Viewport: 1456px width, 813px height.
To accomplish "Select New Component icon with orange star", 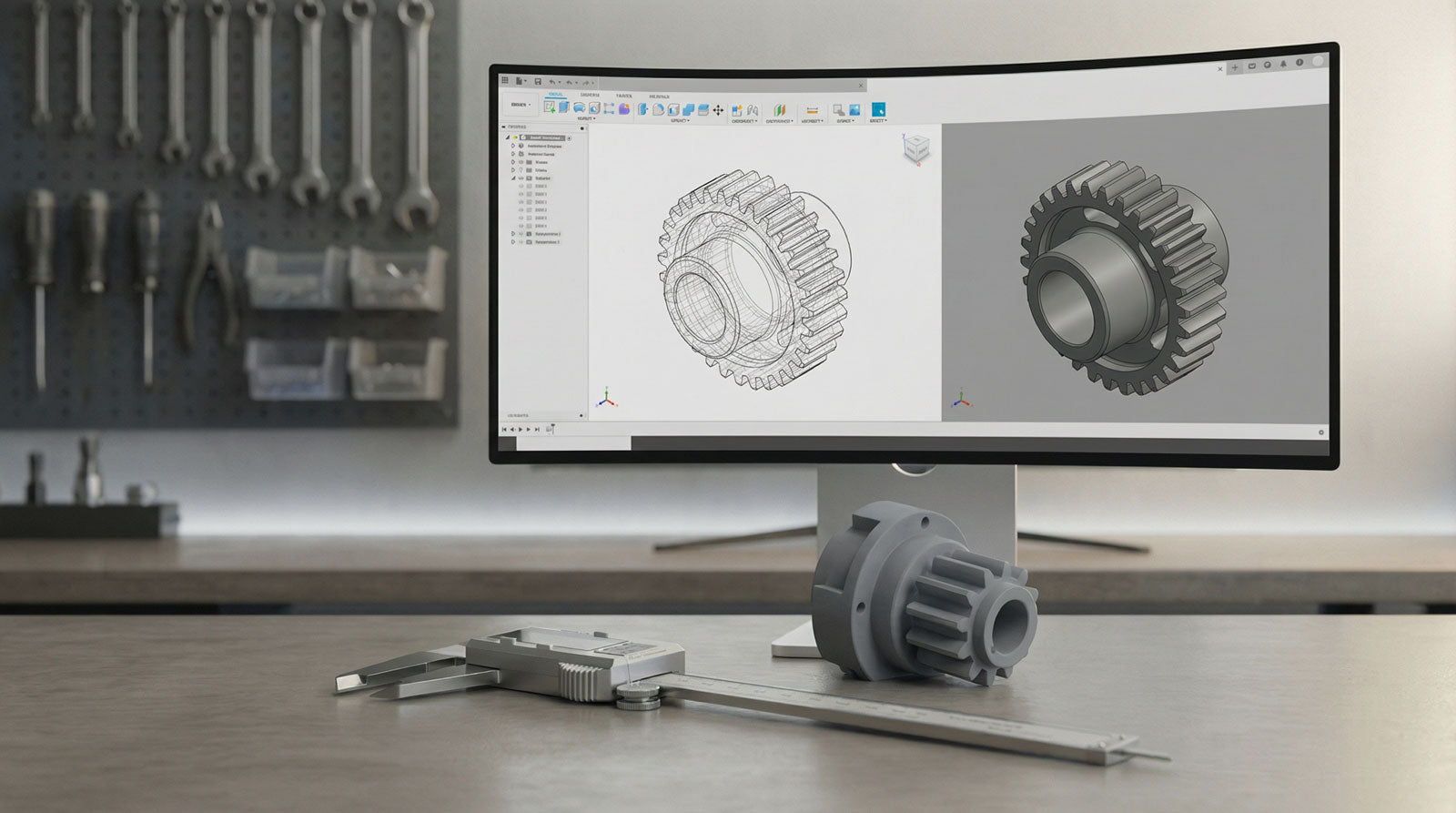I will (737, 110).
